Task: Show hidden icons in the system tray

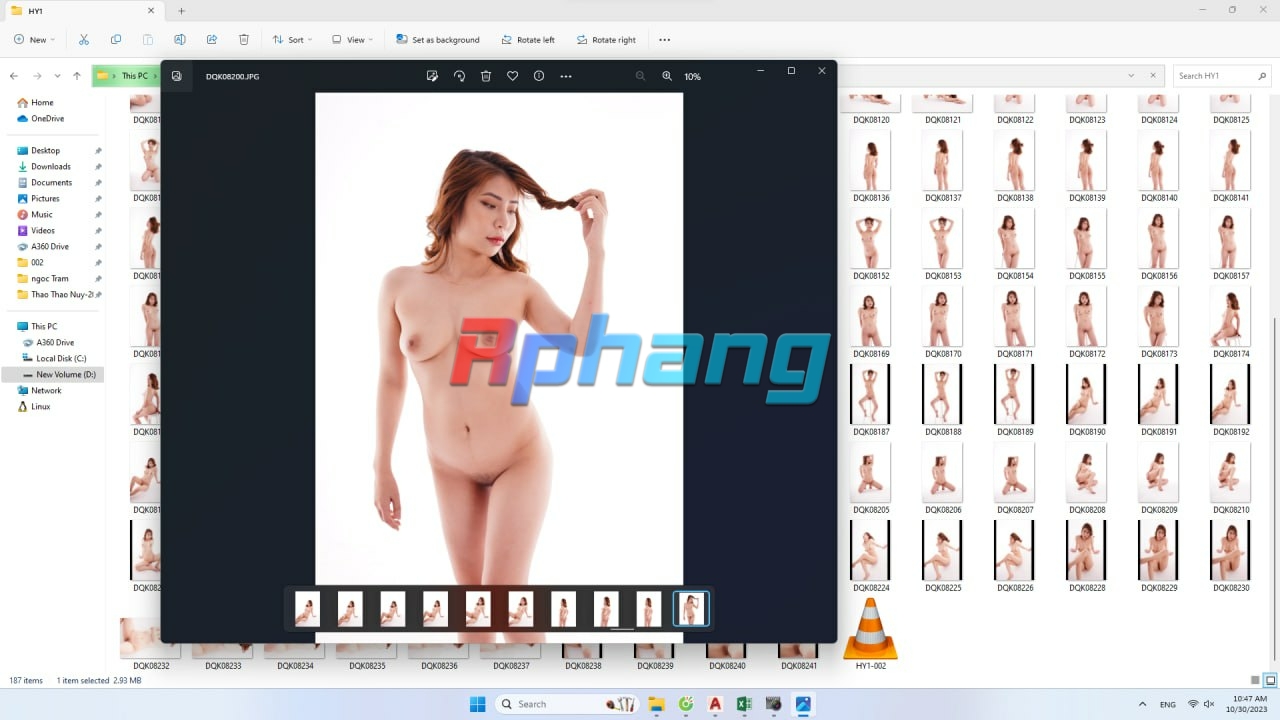Action: click(x=1142, y=704)
